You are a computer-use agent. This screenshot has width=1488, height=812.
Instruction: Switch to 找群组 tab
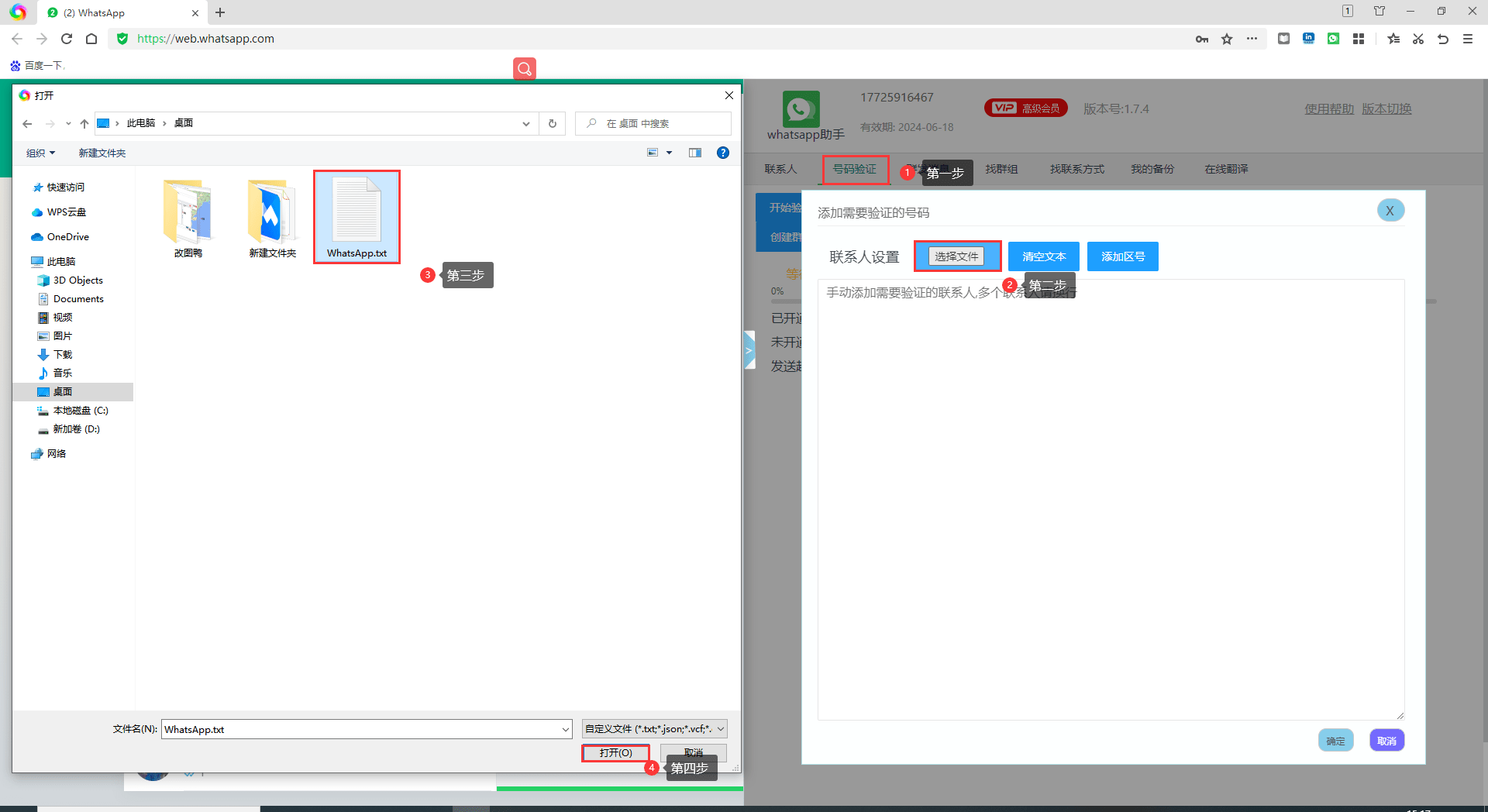[1001, 169]
